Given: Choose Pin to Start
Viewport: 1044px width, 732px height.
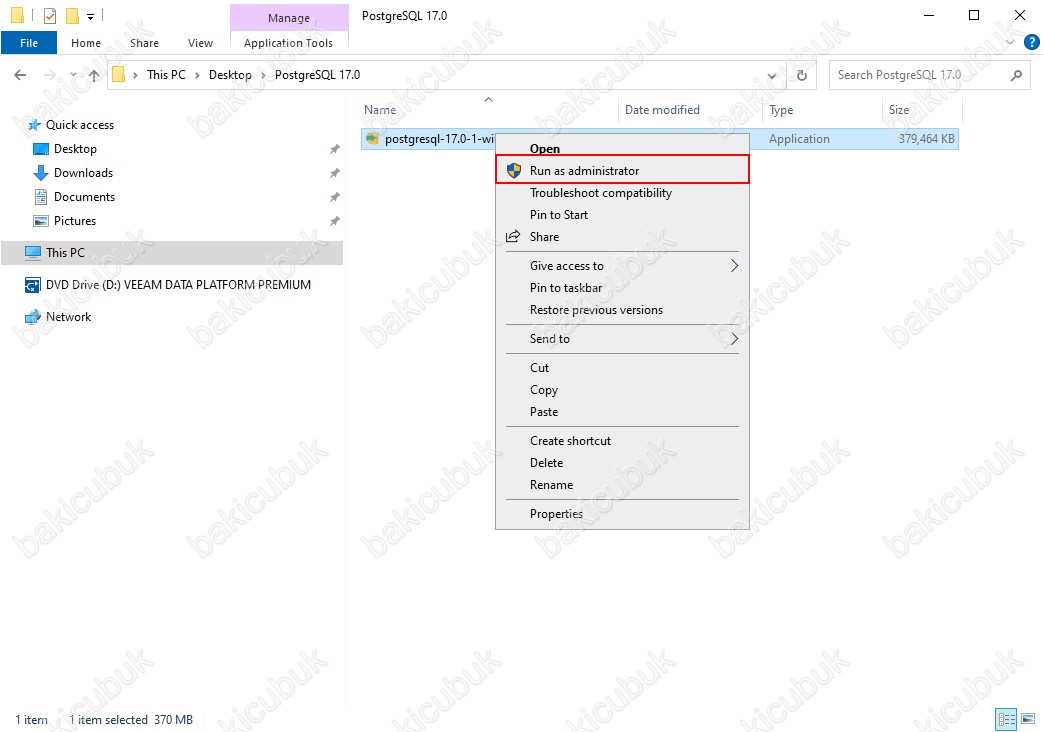Looking at the screenshot, I should click(x=622, y=214).
